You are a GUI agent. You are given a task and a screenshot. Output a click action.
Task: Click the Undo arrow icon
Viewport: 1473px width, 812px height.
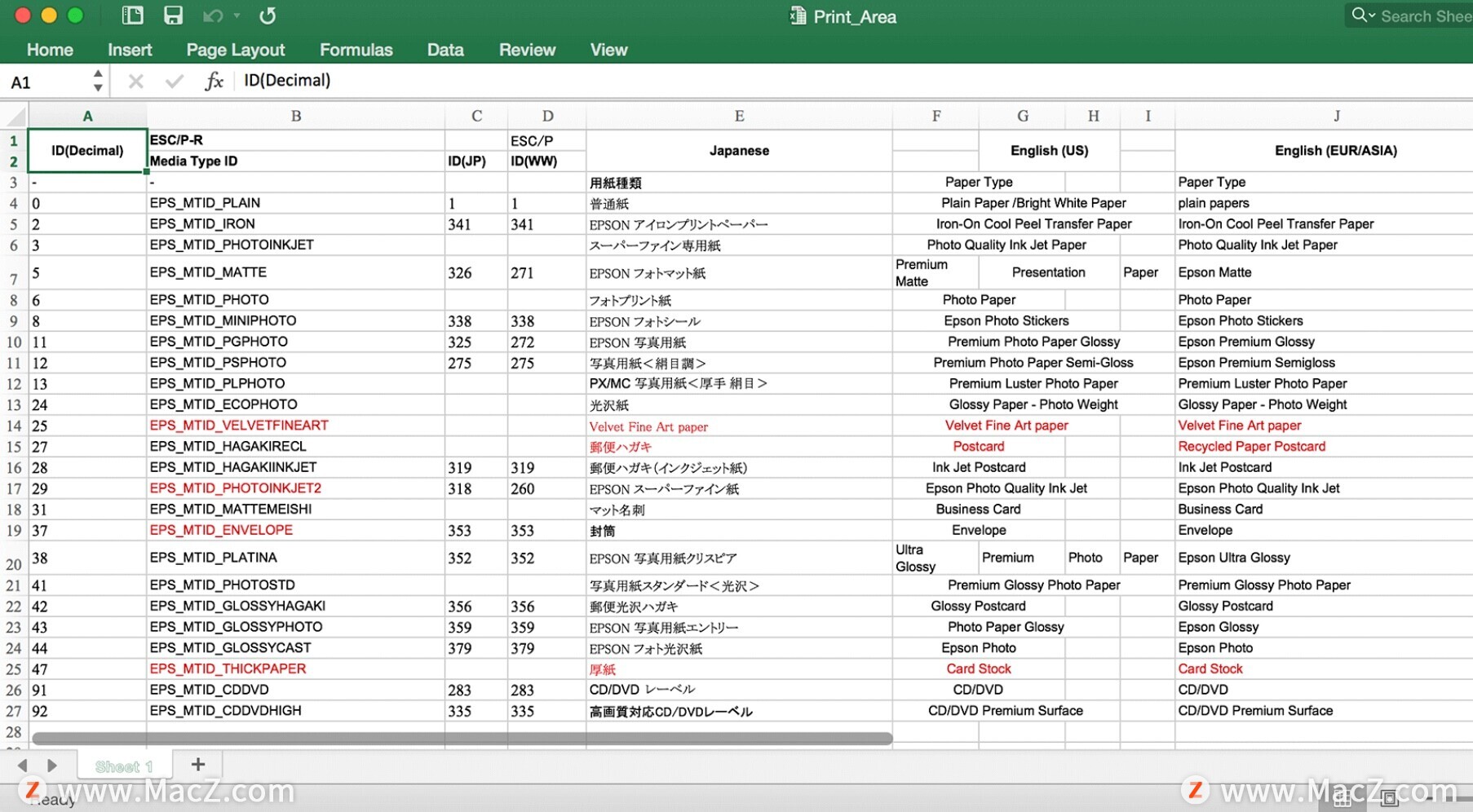[212, 15]
